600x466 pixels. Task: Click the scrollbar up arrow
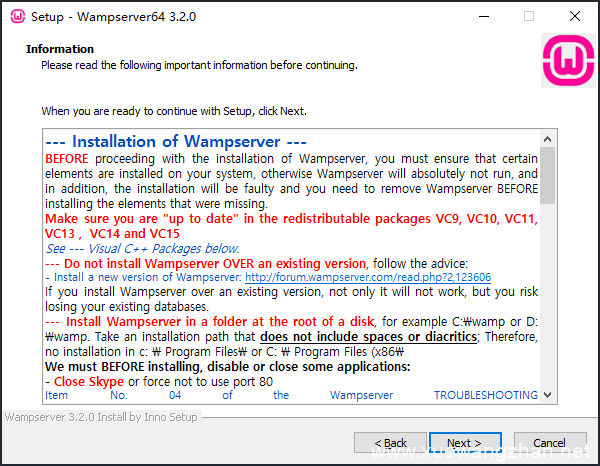pyautogui.click(x=548, y=137)
